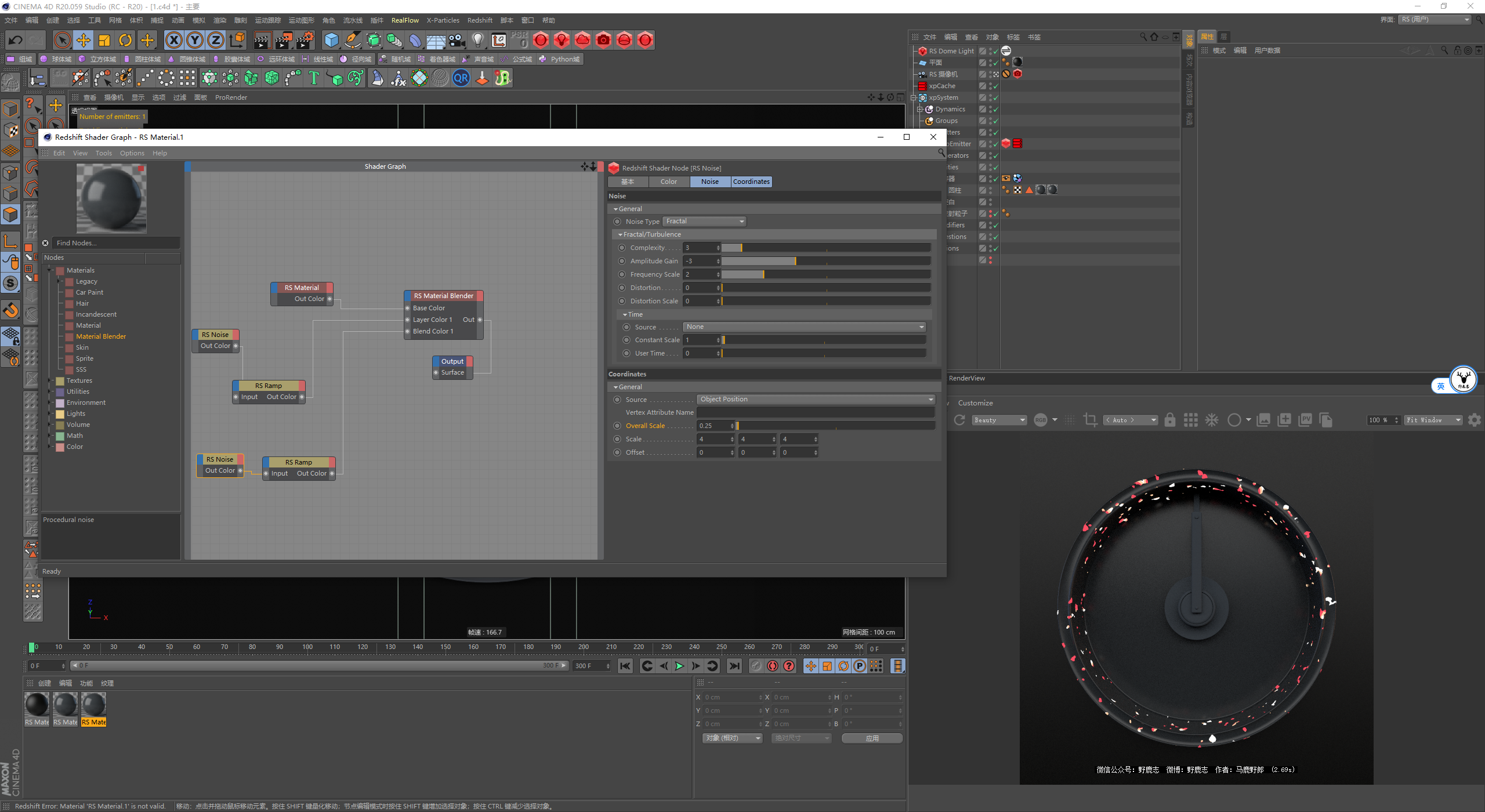1485x812 pixels.
Task: Toggle the X axis lock icon
Action: [173, 40]
